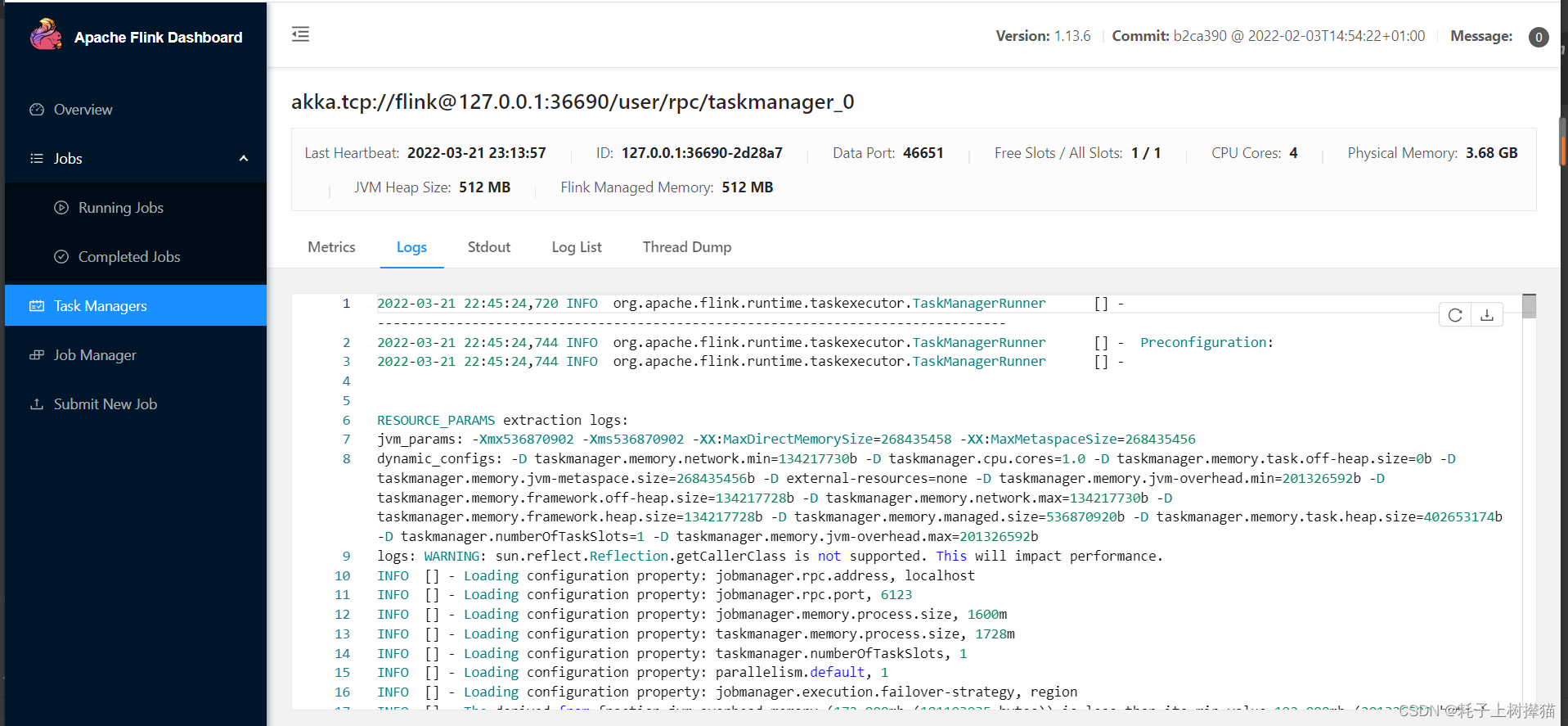Click the Last Heartbeat timestamp value

(477, 153)
